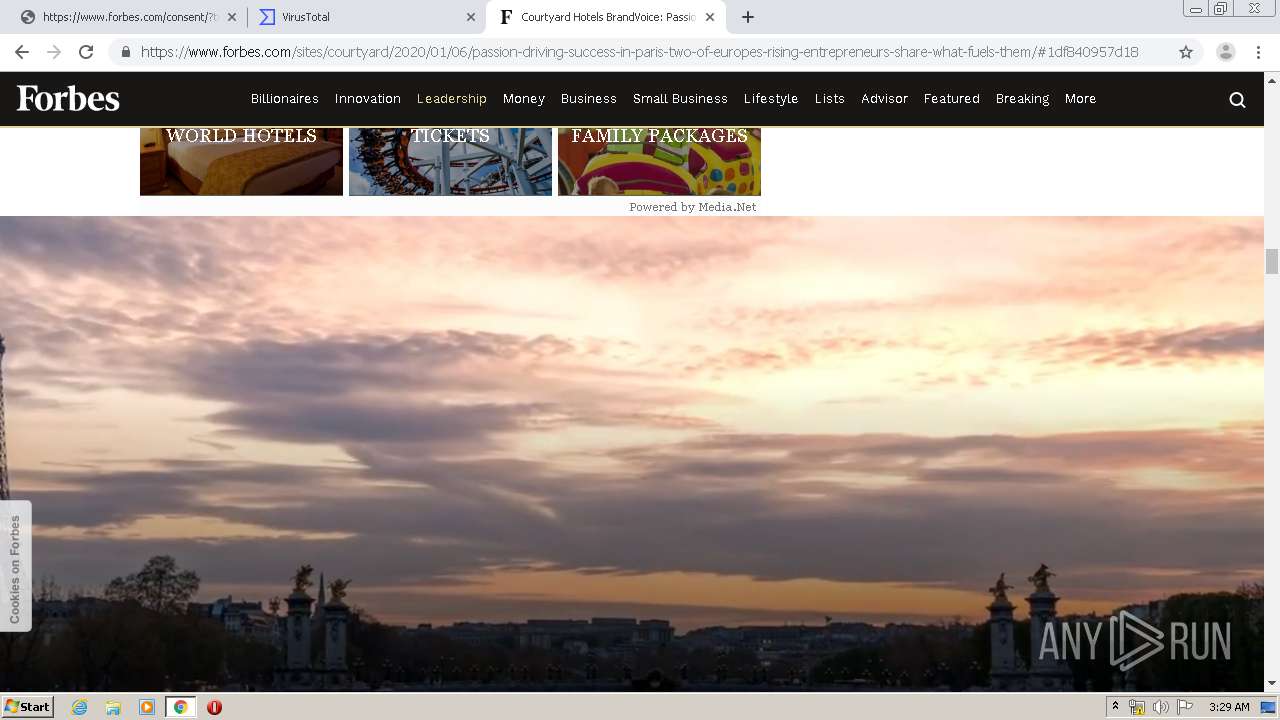The height and width of the screenshot is (720, 1280).
Task: Select the Courtyard Hotels BrandVoice tab
Action: coord(606,17)
